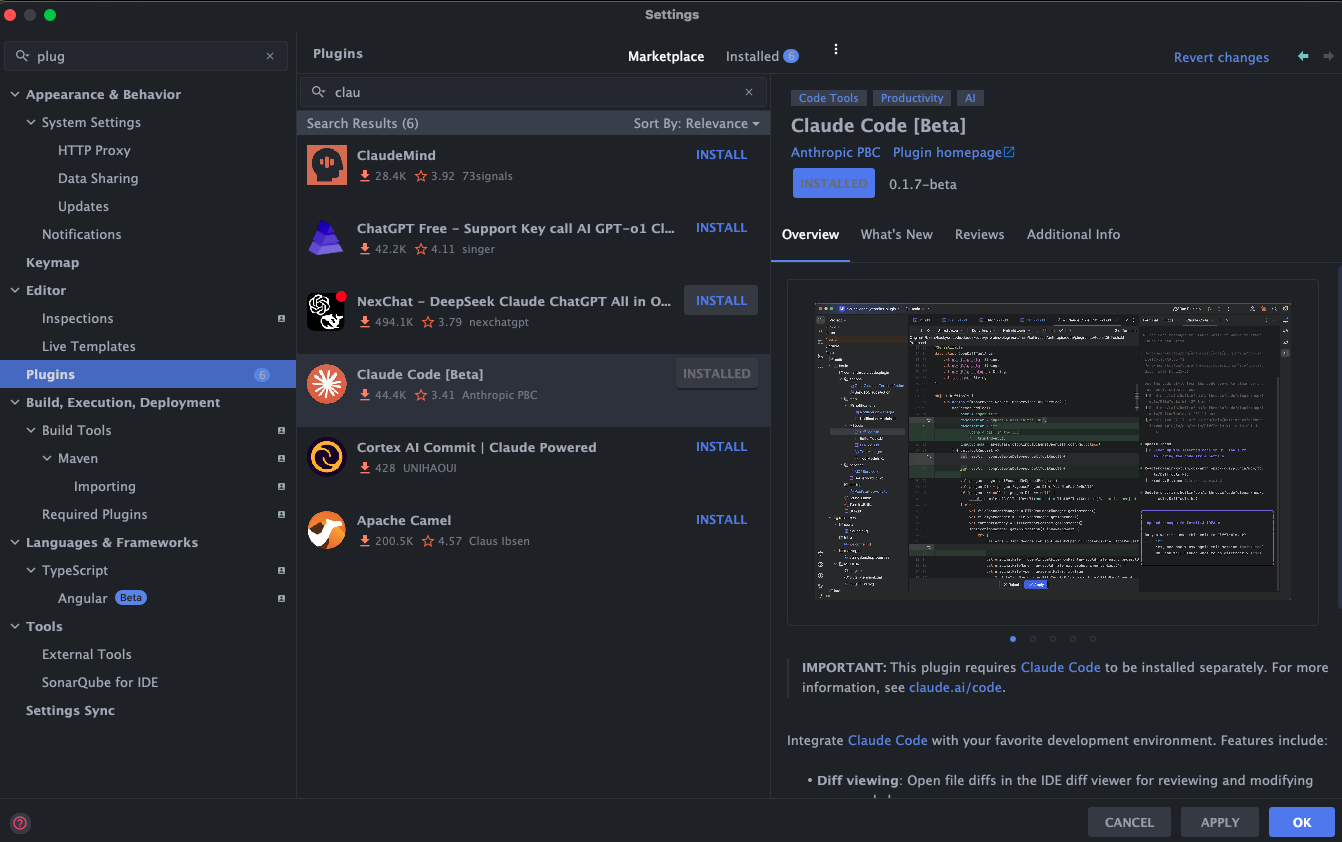Install the NexChat plugin
Screen dimensions: 1342x842
click(721, 300)
